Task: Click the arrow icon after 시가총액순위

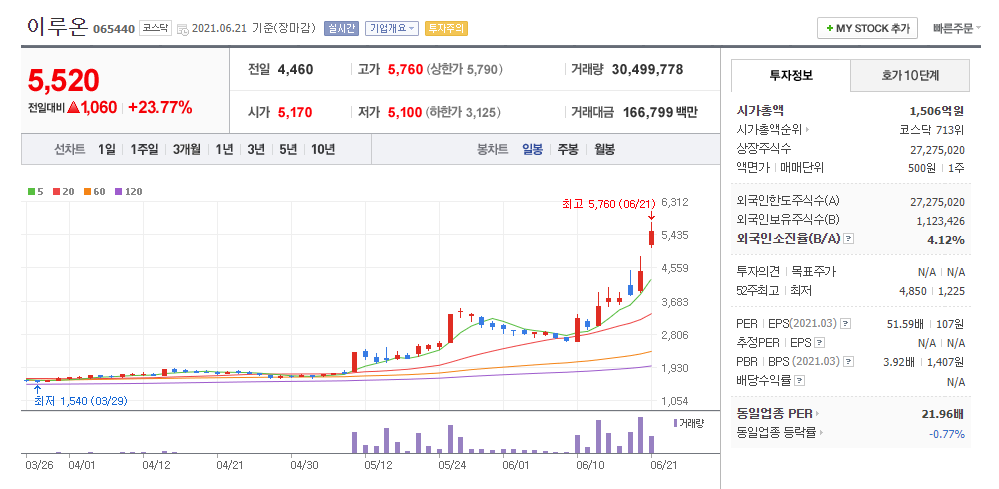Action: pyautogui.click(x=808, y=131)
